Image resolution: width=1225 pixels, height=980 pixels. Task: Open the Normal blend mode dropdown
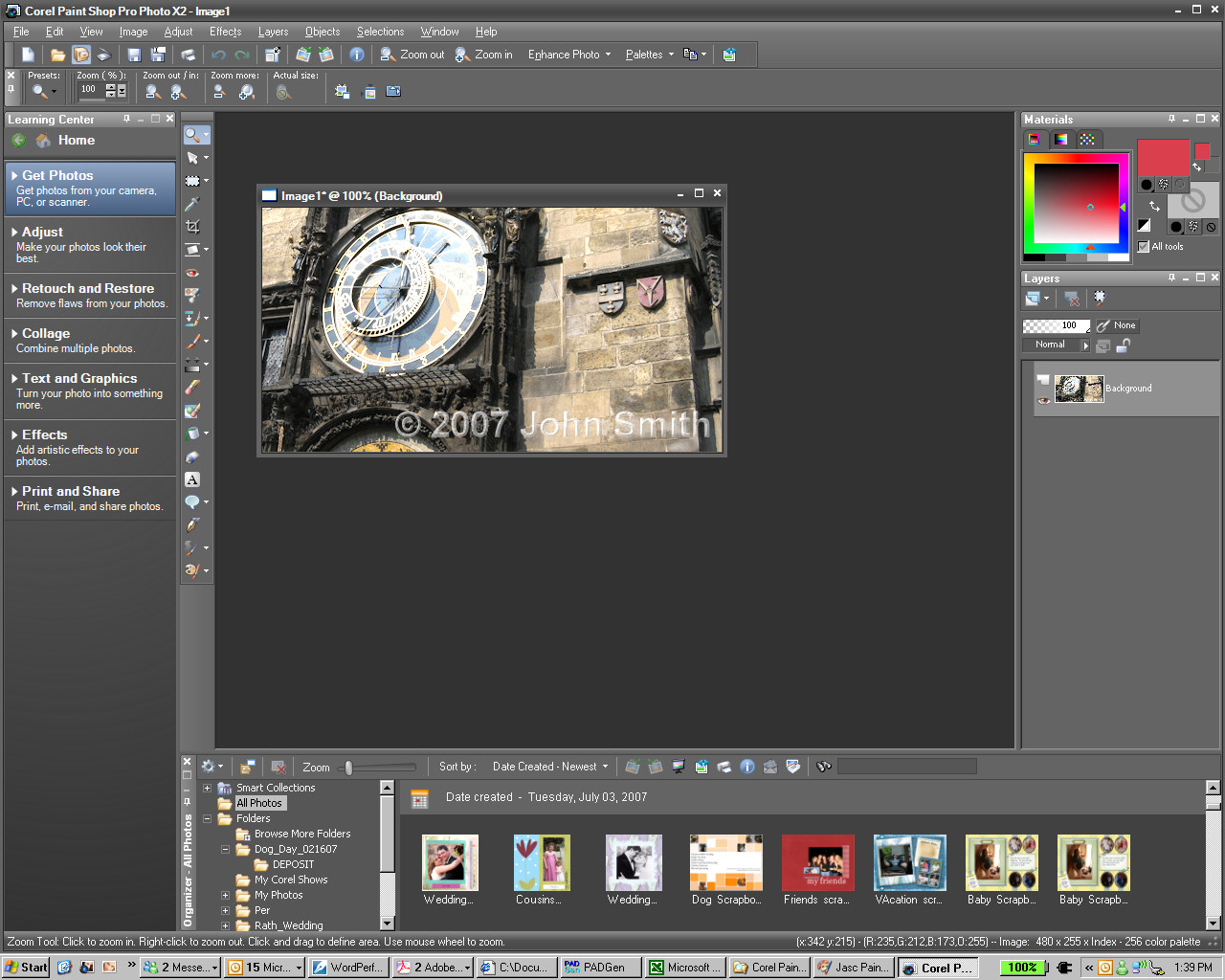tap(1083, 345)
